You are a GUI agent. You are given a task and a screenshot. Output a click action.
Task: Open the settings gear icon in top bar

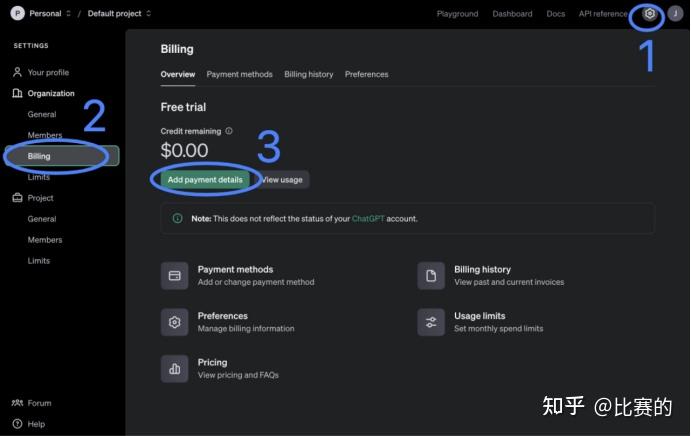pos(649,14)
